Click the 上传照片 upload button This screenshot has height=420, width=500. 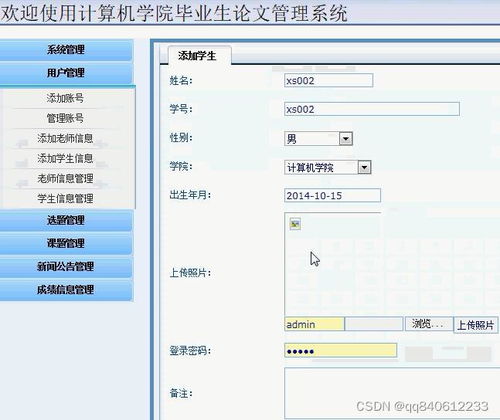476,325
